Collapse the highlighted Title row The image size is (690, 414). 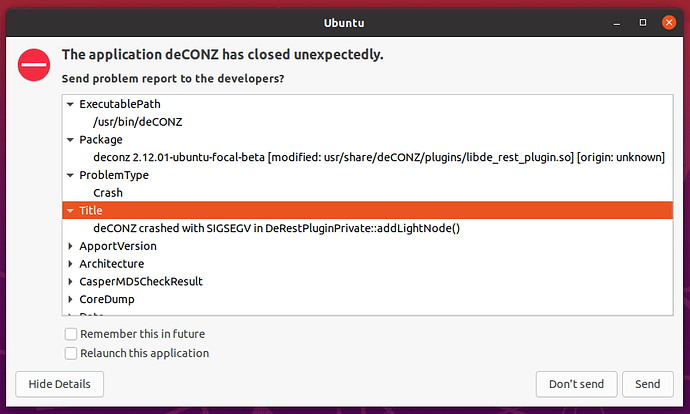click(x=70, y=211)
